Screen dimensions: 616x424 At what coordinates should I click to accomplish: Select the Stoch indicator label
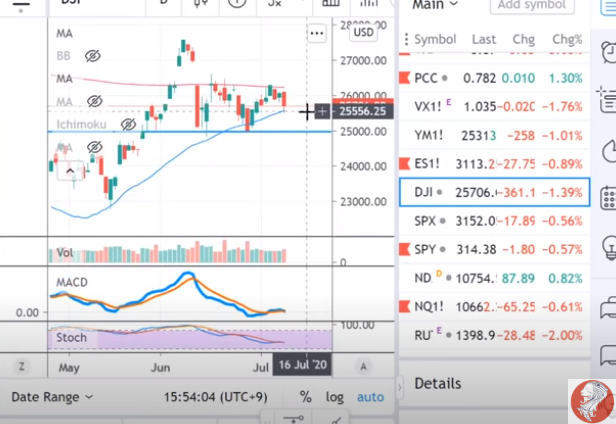[x=71, y=337]
